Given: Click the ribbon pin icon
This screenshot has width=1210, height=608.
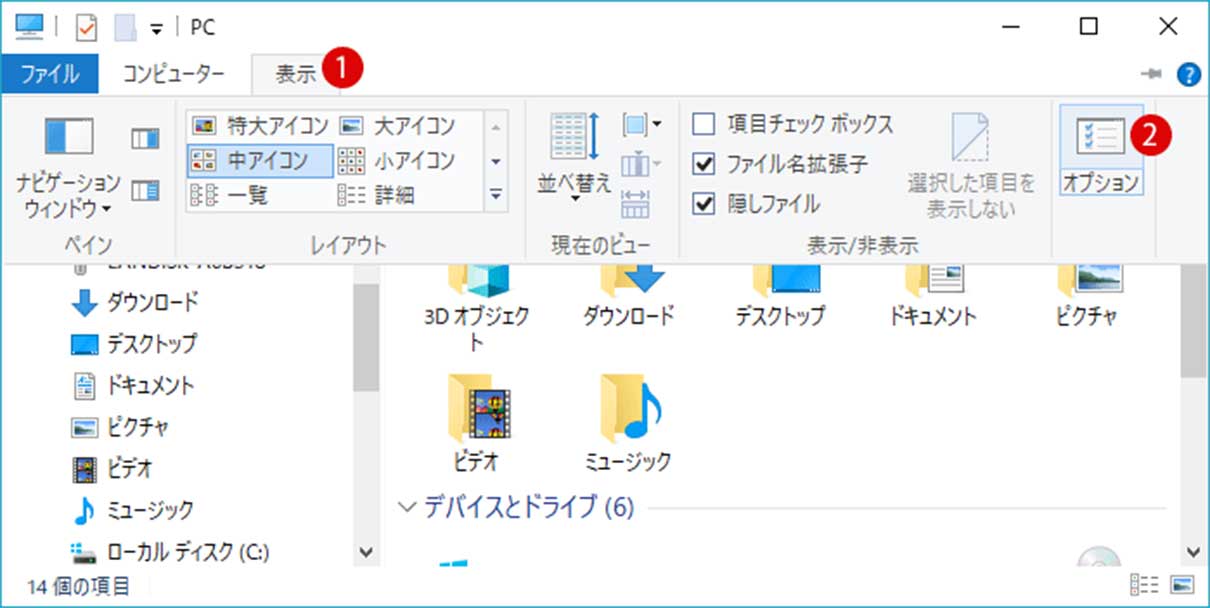Looking at the screenshot, I should click(x=1153, y=75).
